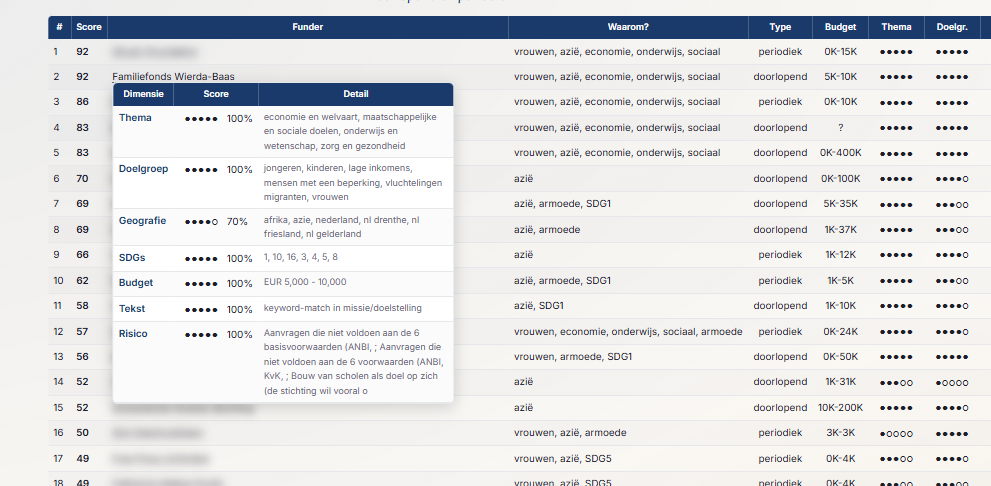Click the Doelgr. dot rating in row 7
Screen dimensions: 991x486
tap(952, 205)
